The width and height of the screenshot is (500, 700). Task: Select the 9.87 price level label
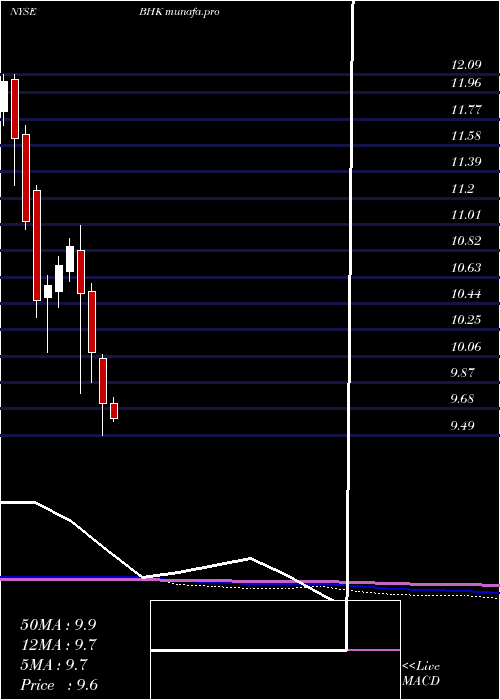[462, 372]
